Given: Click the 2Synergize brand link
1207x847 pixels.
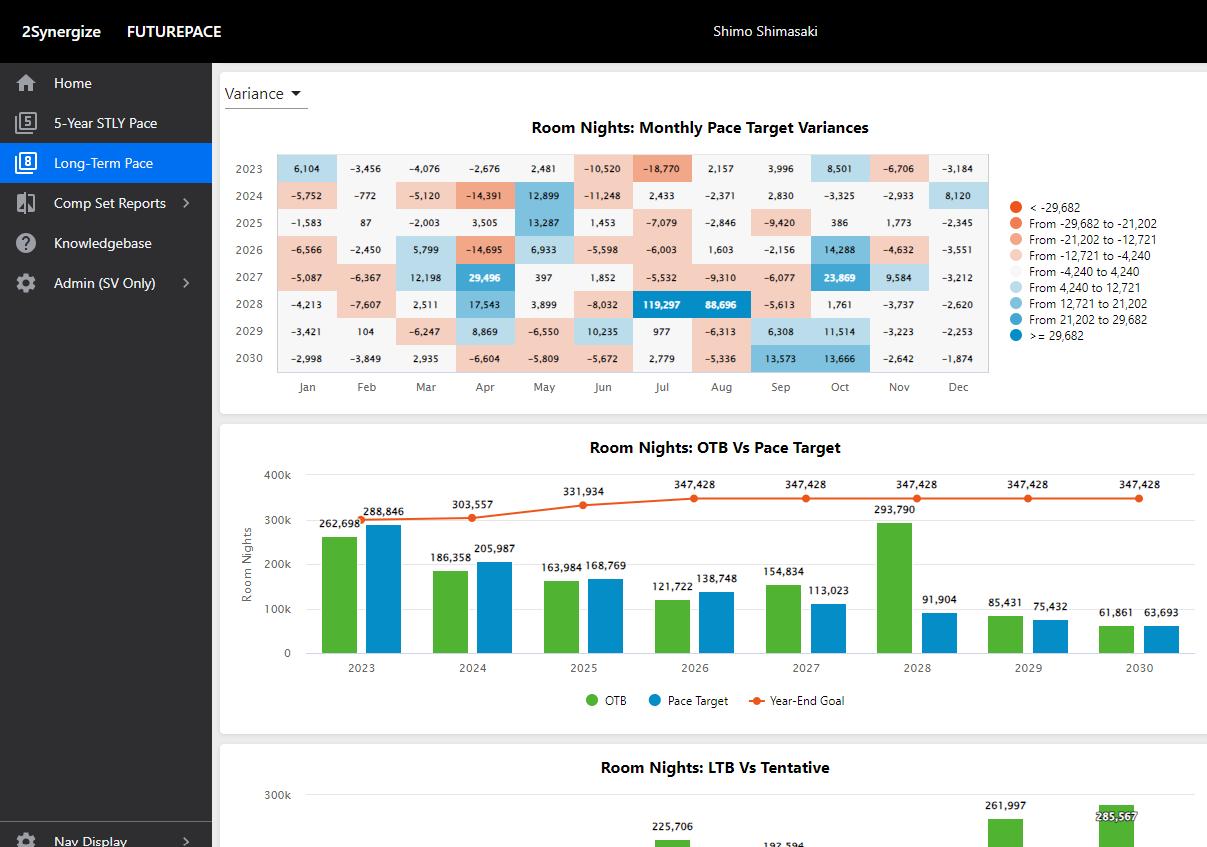Looking at the screenshot, I should pyautogui.click(x=61, y=31).
